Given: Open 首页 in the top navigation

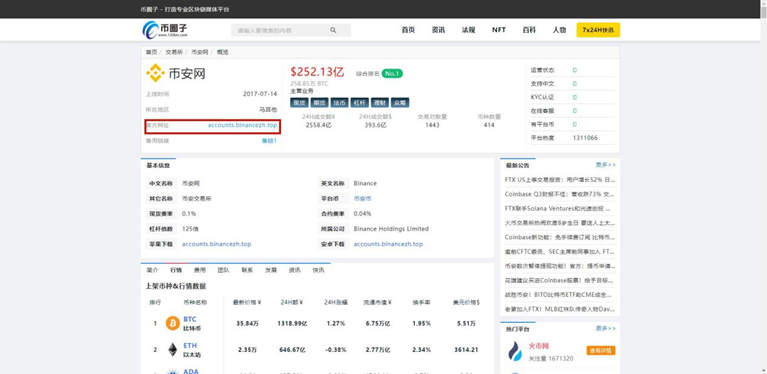Looking at the screenshot, I should 408,30.
